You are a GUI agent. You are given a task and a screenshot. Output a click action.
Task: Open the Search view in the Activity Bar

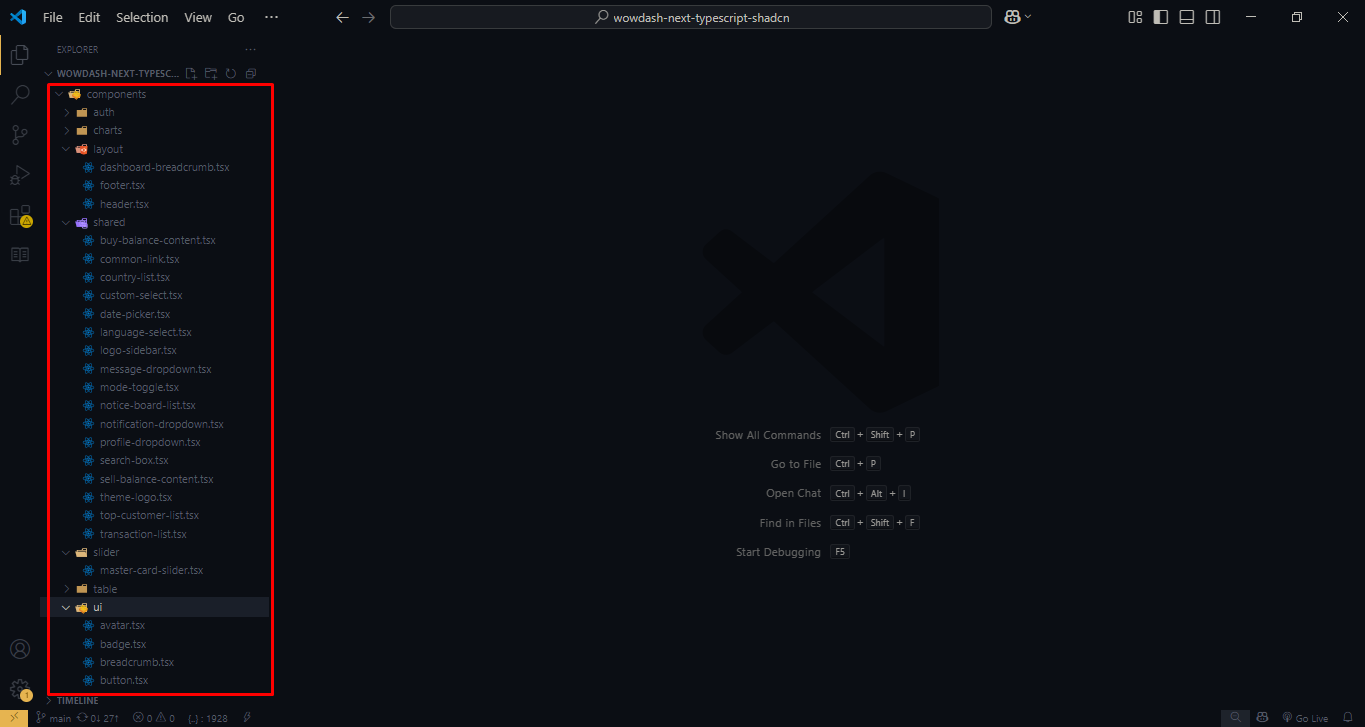coord(20,94)
